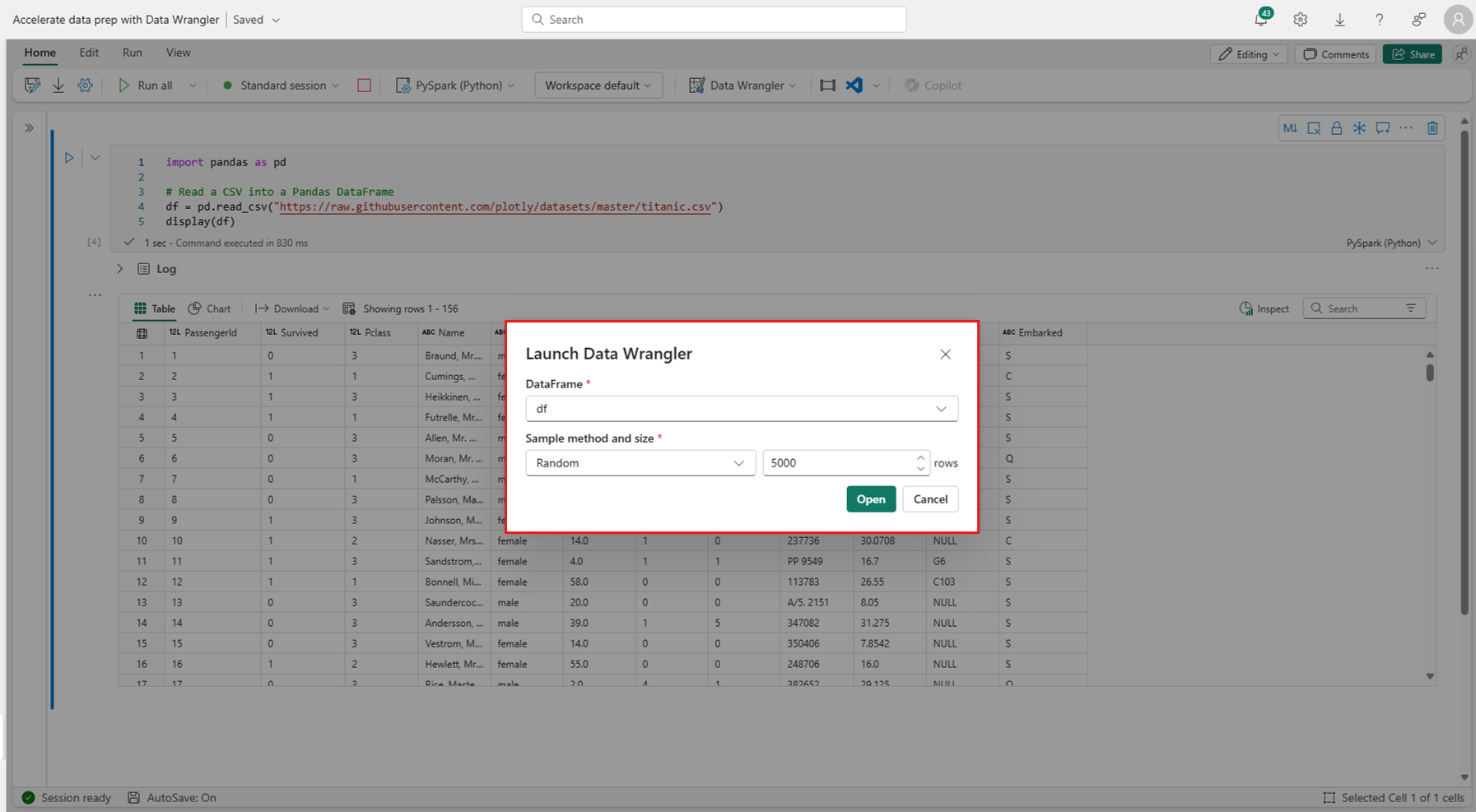Click the Share button

[1413, 54]
